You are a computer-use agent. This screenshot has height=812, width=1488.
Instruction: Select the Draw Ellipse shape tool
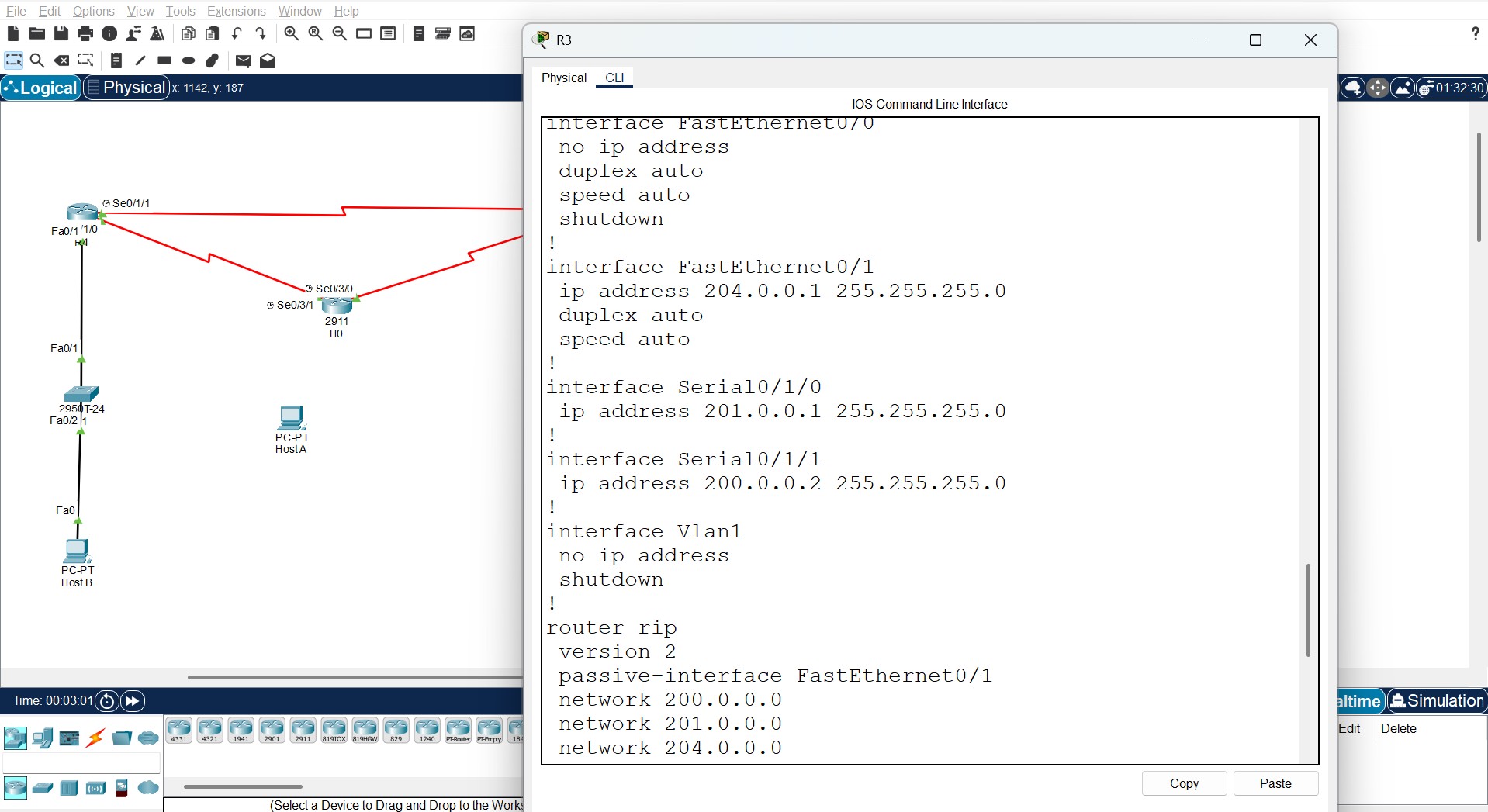coord(186,60)
